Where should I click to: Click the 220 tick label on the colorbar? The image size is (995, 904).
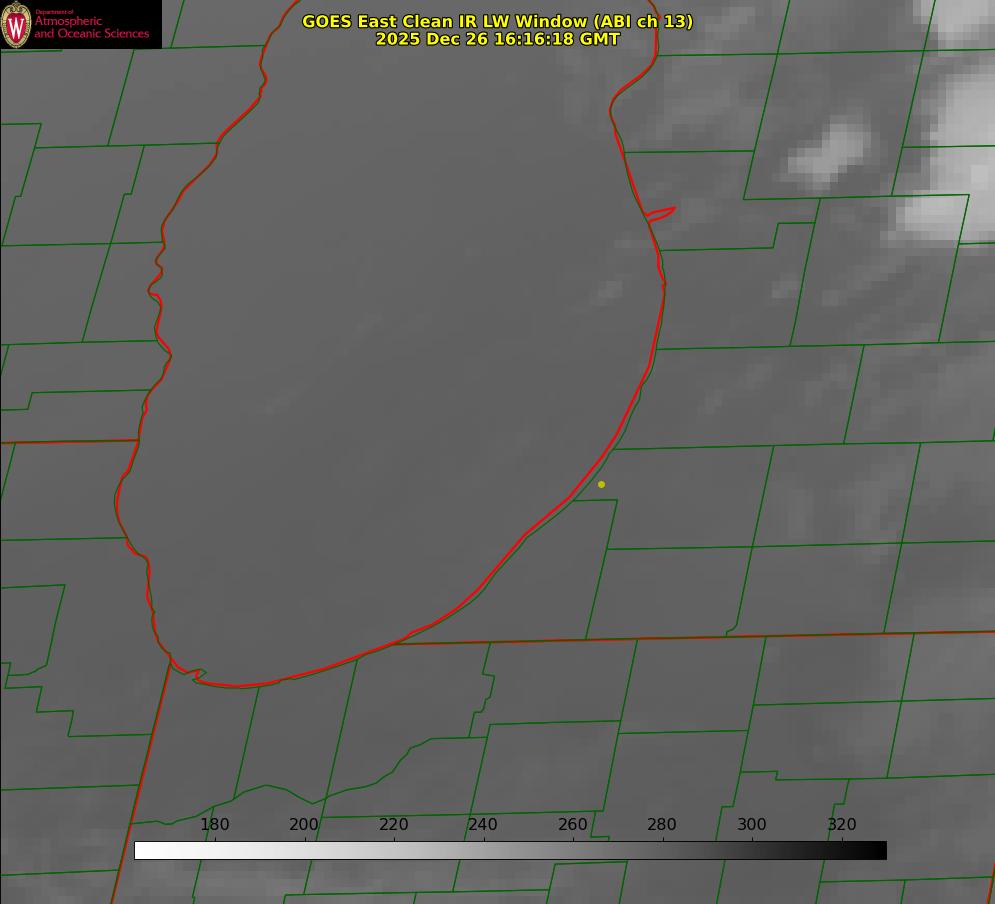point(394,824)
